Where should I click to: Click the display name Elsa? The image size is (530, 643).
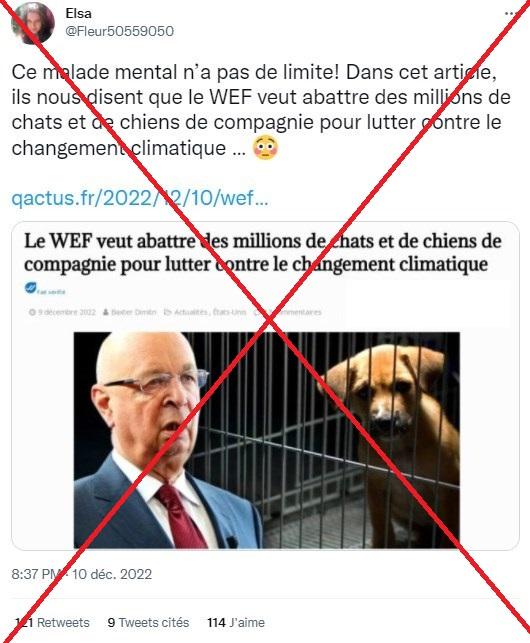tap(79, 13)
